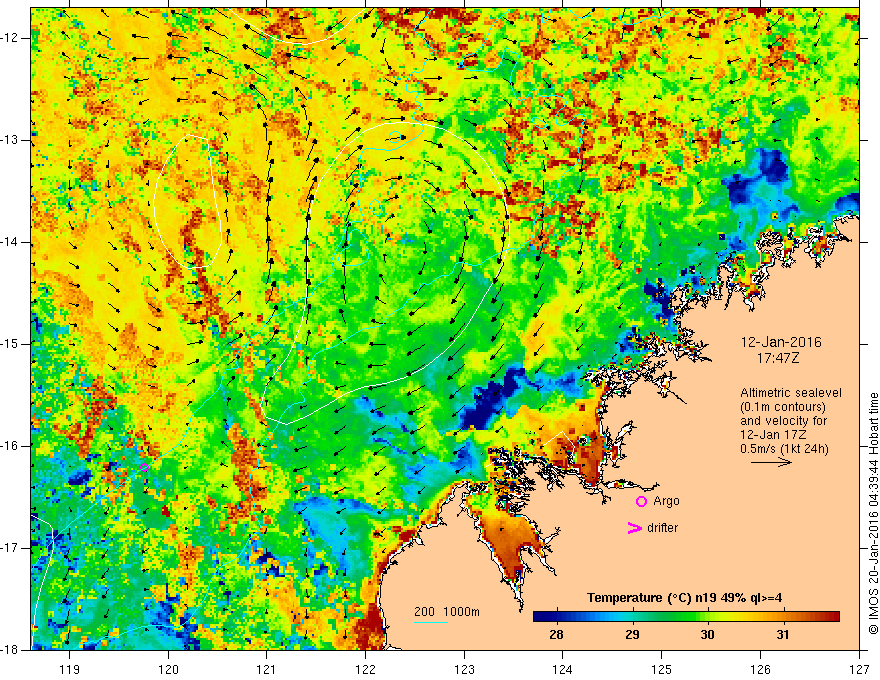Click the 'and velocity for' text
Screen dimensions: 880x680
(x=783, y=421)
